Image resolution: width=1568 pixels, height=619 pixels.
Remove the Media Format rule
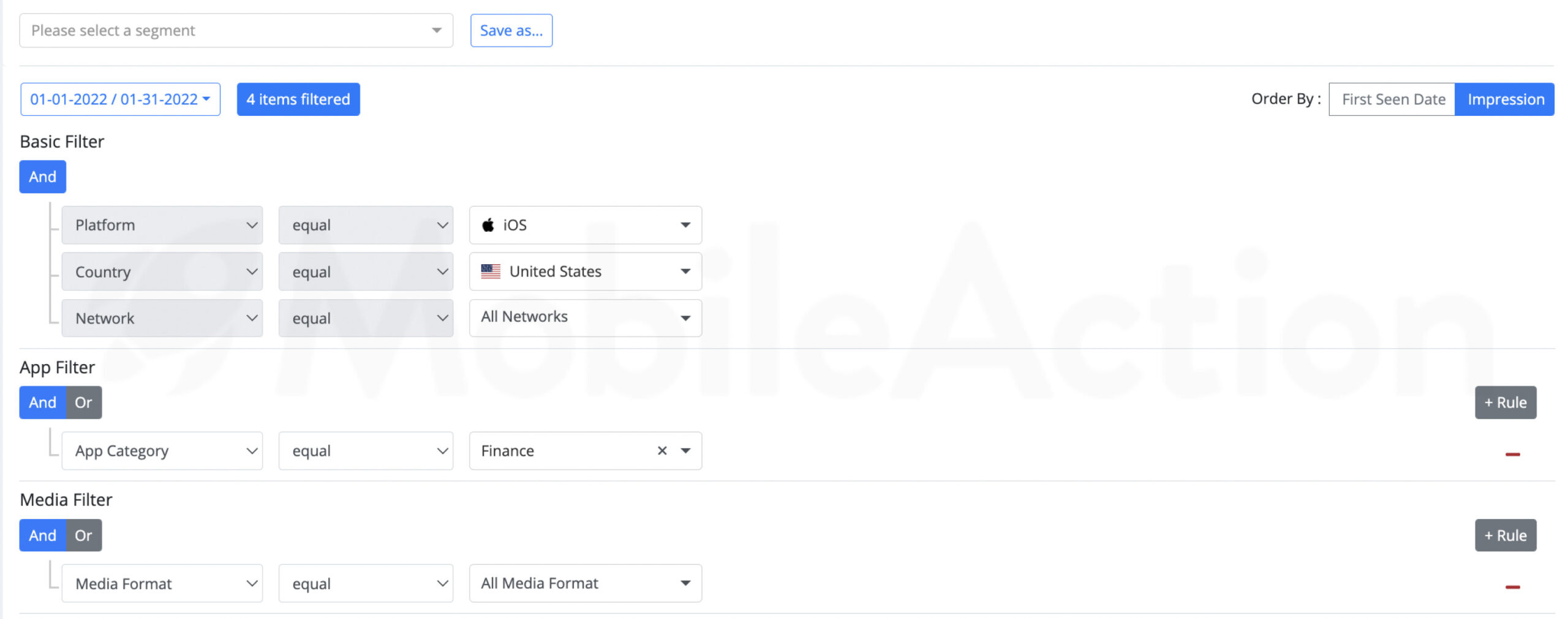click(x=1512, y=587)
